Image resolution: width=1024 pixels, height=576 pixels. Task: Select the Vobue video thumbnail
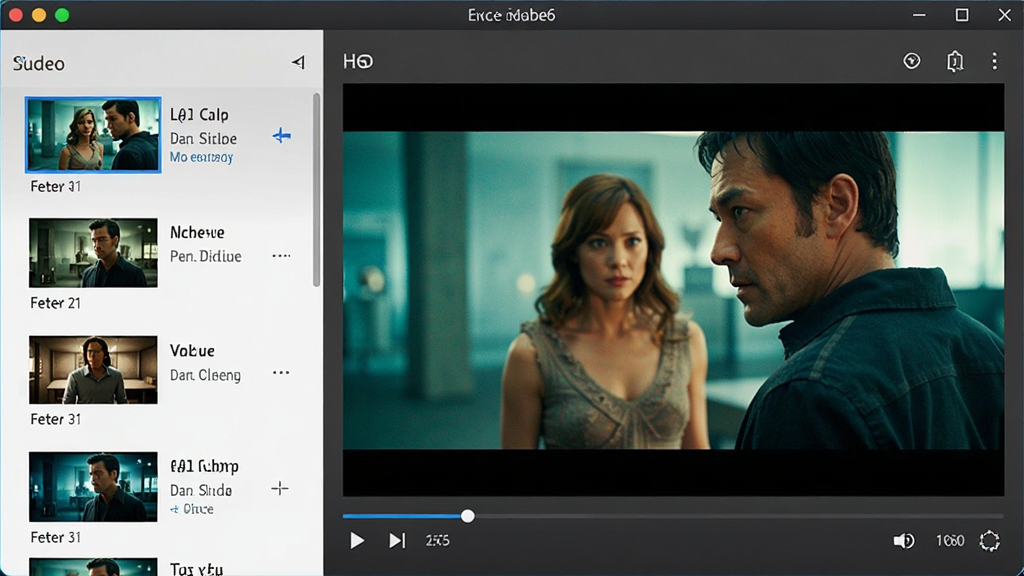93,370
